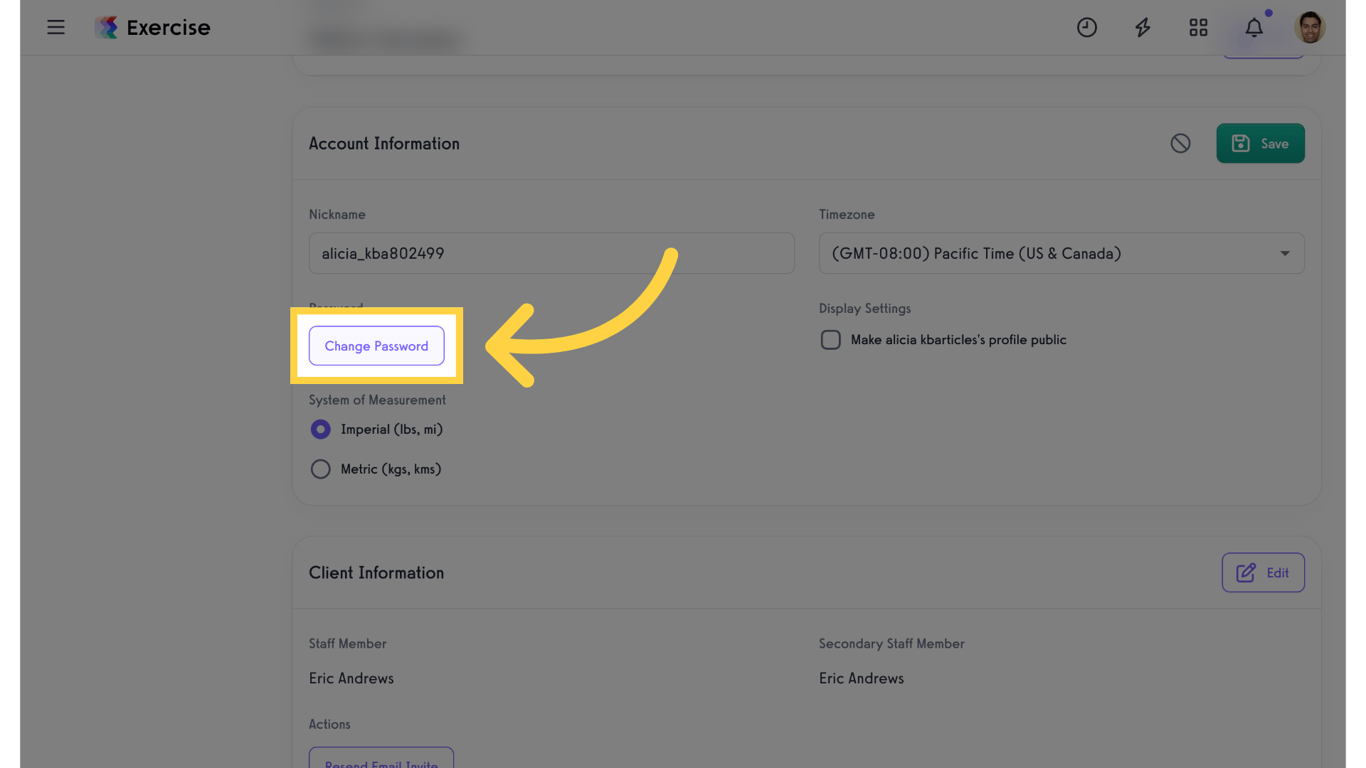Click the Save button in Account Information
The width and height of the screenshot is (1366, 768).
1260,143
